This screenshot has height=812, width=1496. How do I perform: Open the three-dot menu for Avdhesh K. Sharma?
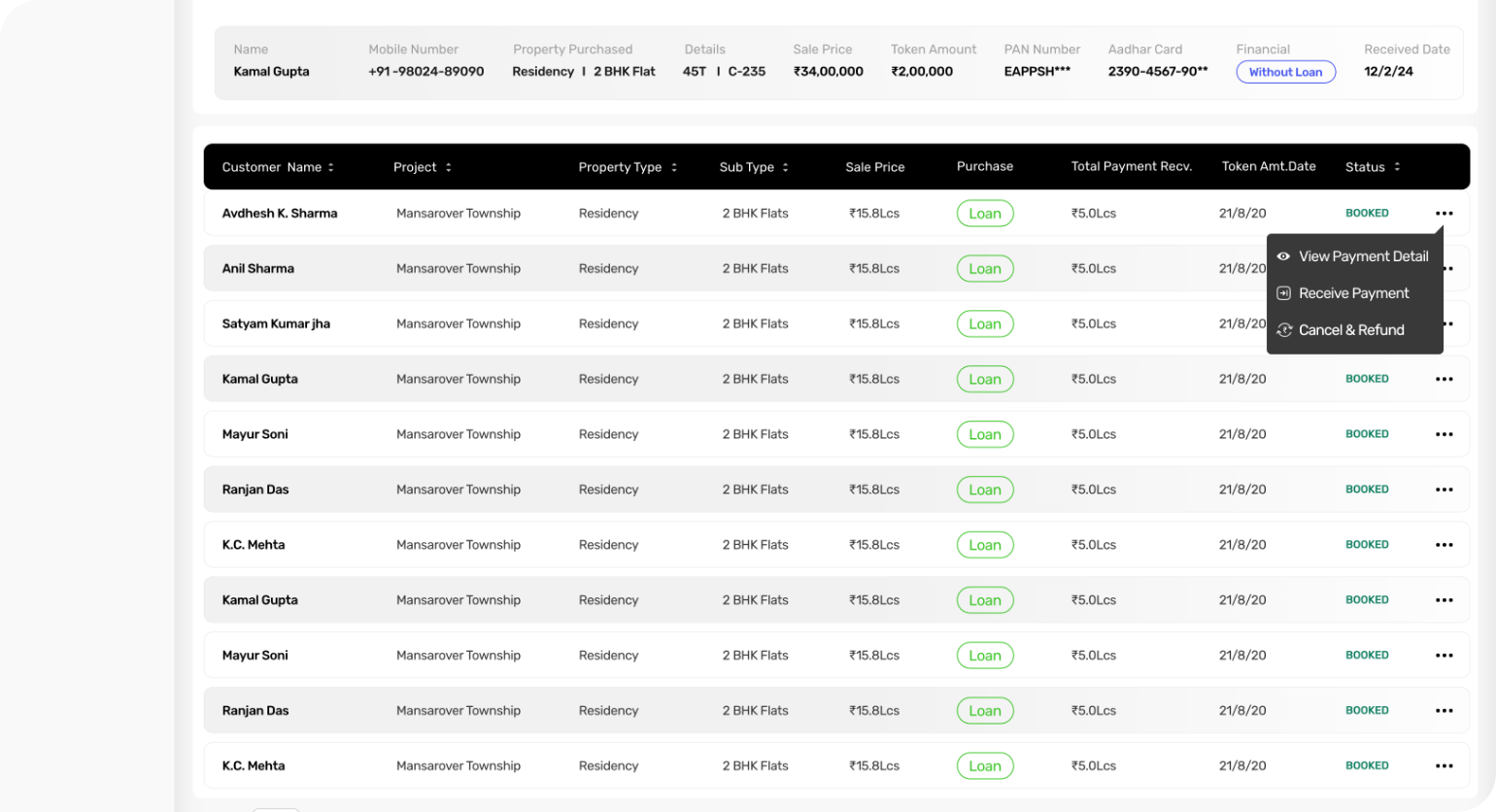(1445, 214)
